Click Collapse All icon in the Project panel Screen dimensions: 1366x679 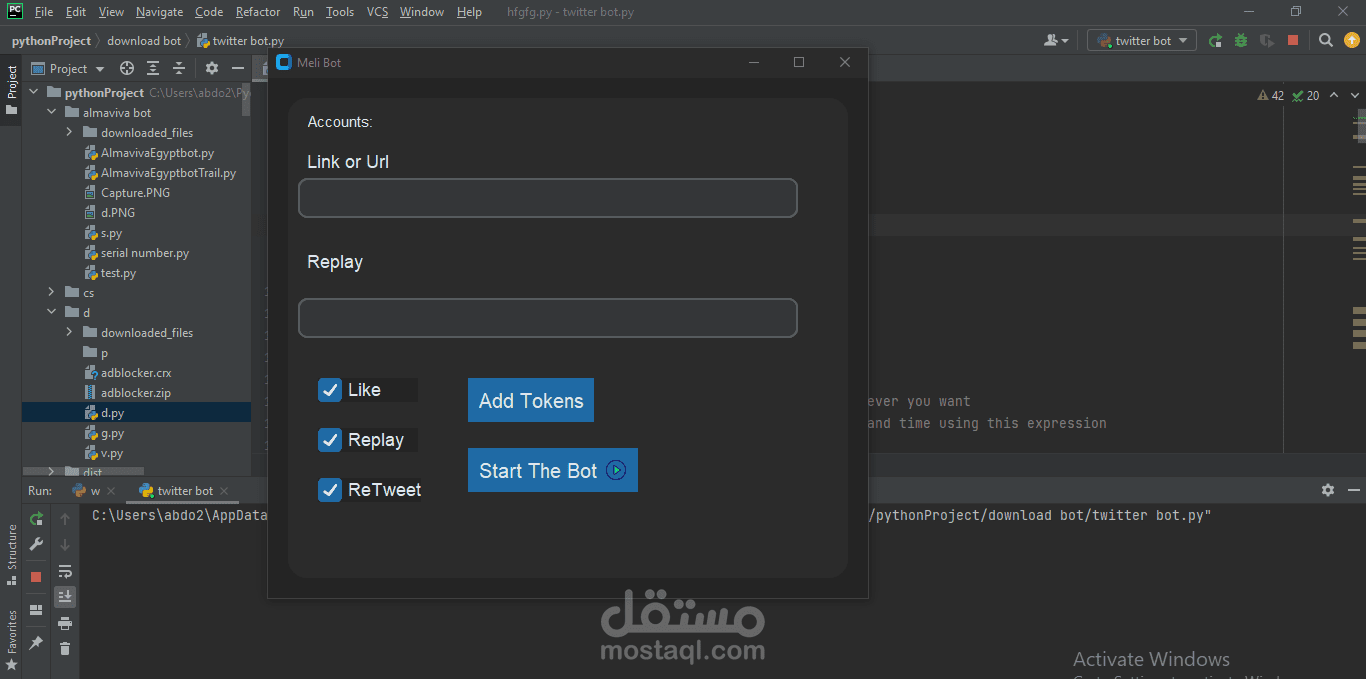click(x=179, y=68)
